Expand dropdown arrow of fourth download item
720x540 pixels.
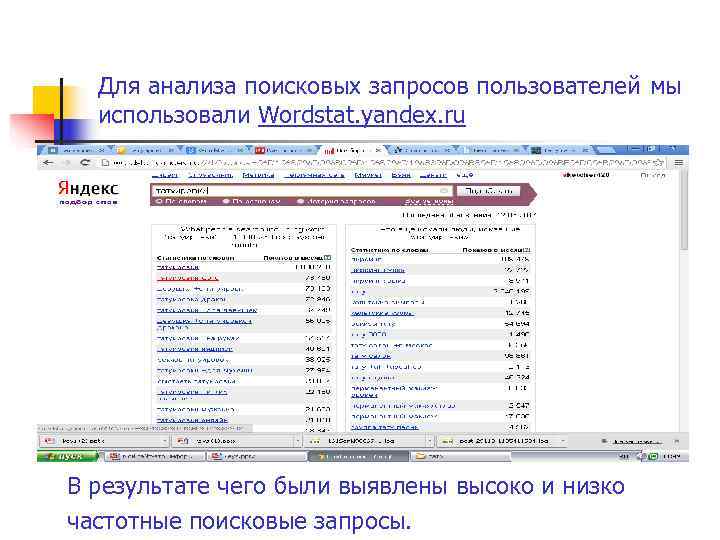(563, 441)
